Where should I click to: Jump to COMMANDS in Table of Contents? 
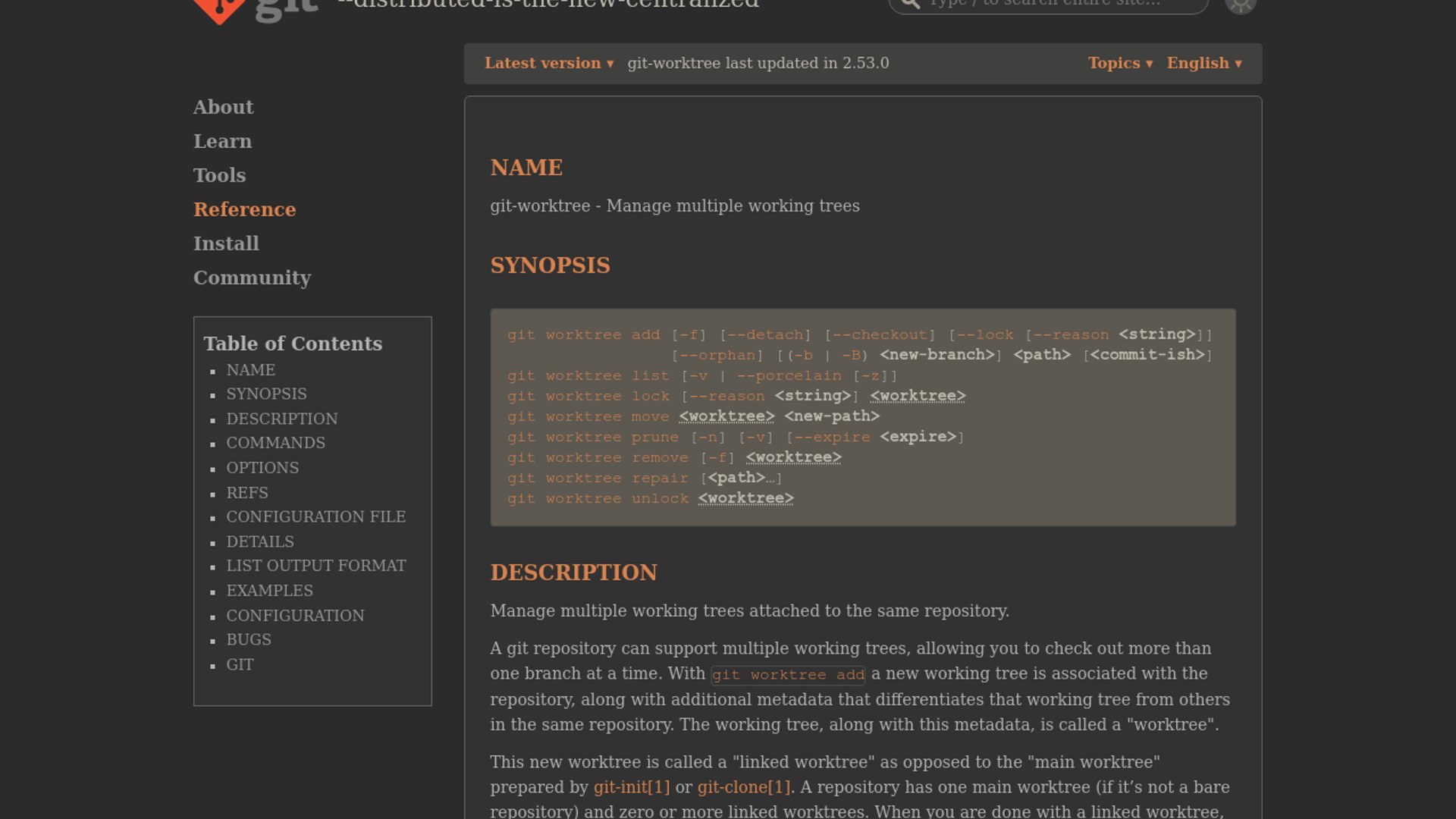point(275,443)
